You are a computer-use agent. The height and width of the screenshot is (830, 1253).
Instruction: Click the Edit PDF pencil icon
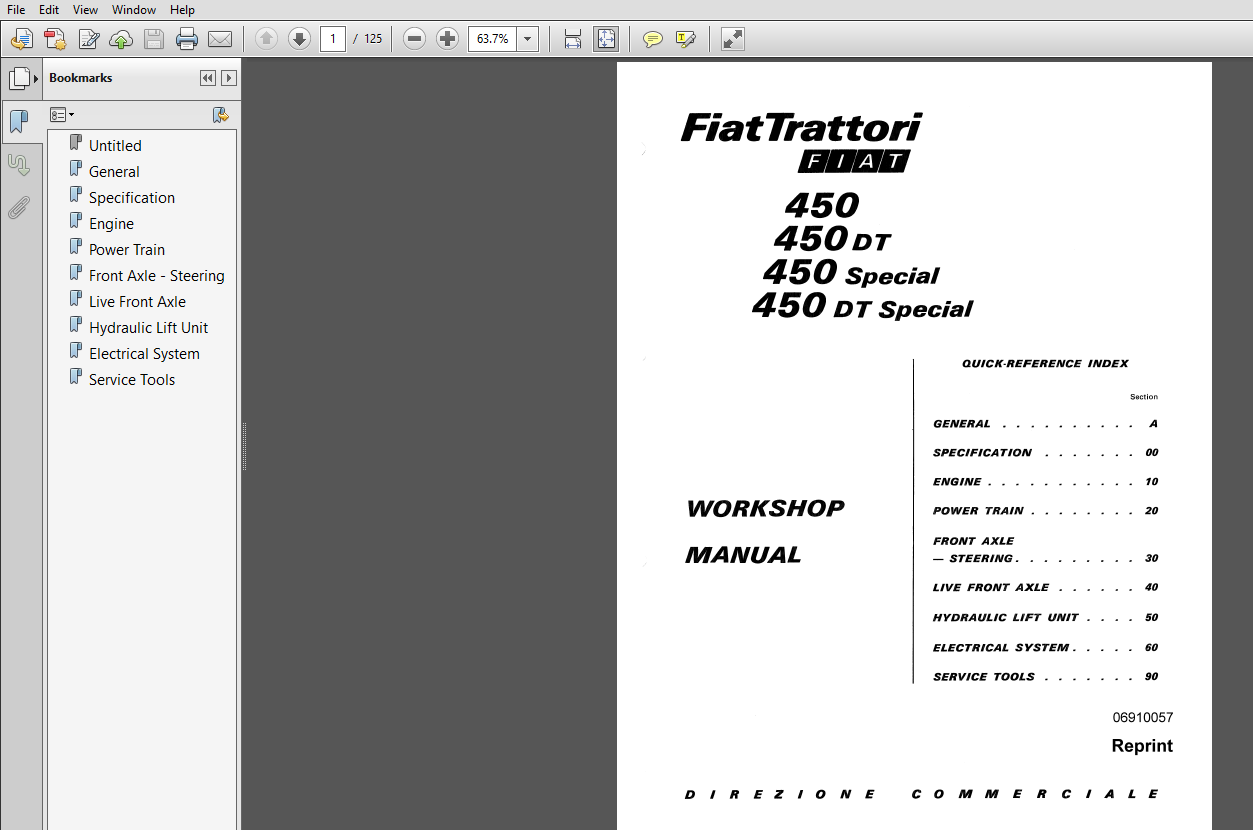(x=89, y=39)
